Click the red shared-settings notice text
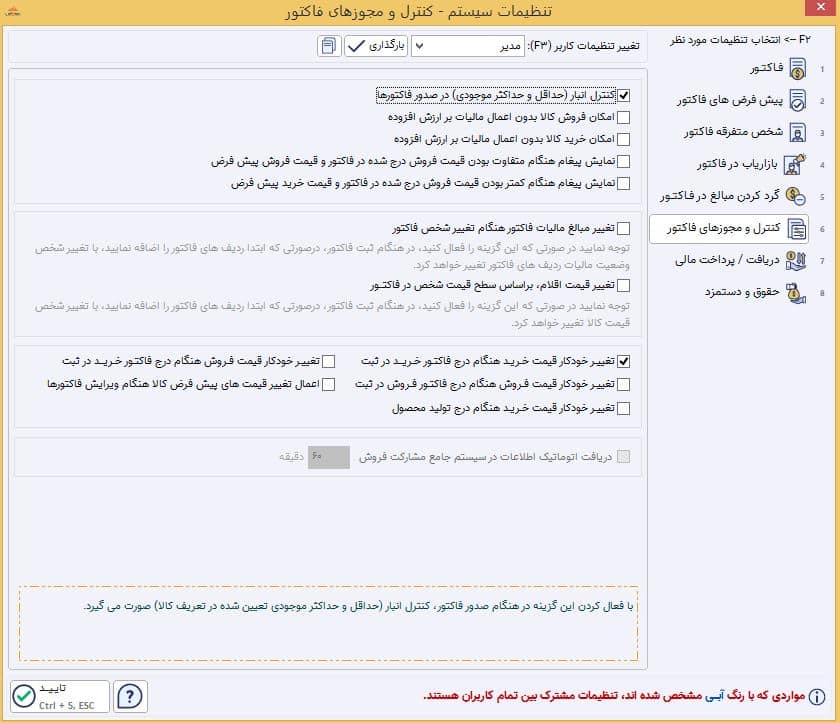 [614, 696]
